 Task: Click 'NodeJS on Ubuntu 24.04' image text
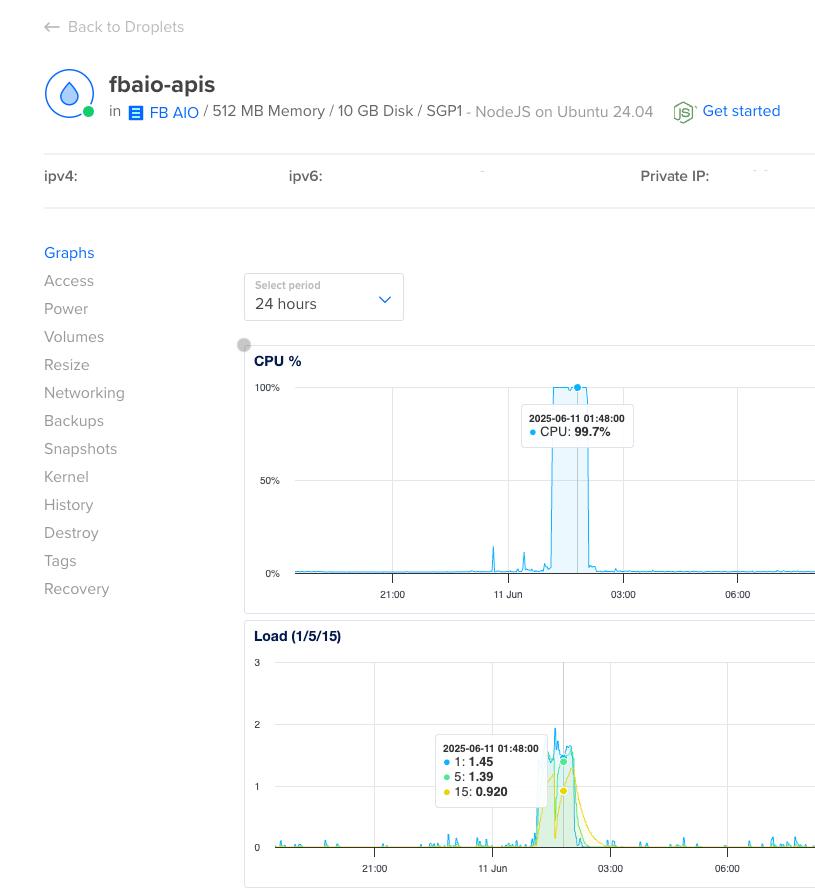coord(564,112)
